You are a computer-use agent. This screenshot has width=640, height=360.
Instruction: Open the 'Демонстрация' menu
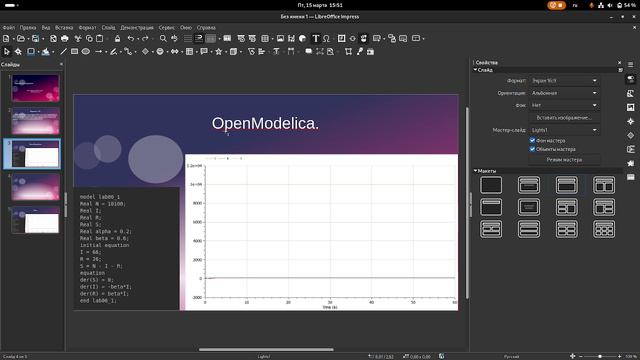pos(137,27)
